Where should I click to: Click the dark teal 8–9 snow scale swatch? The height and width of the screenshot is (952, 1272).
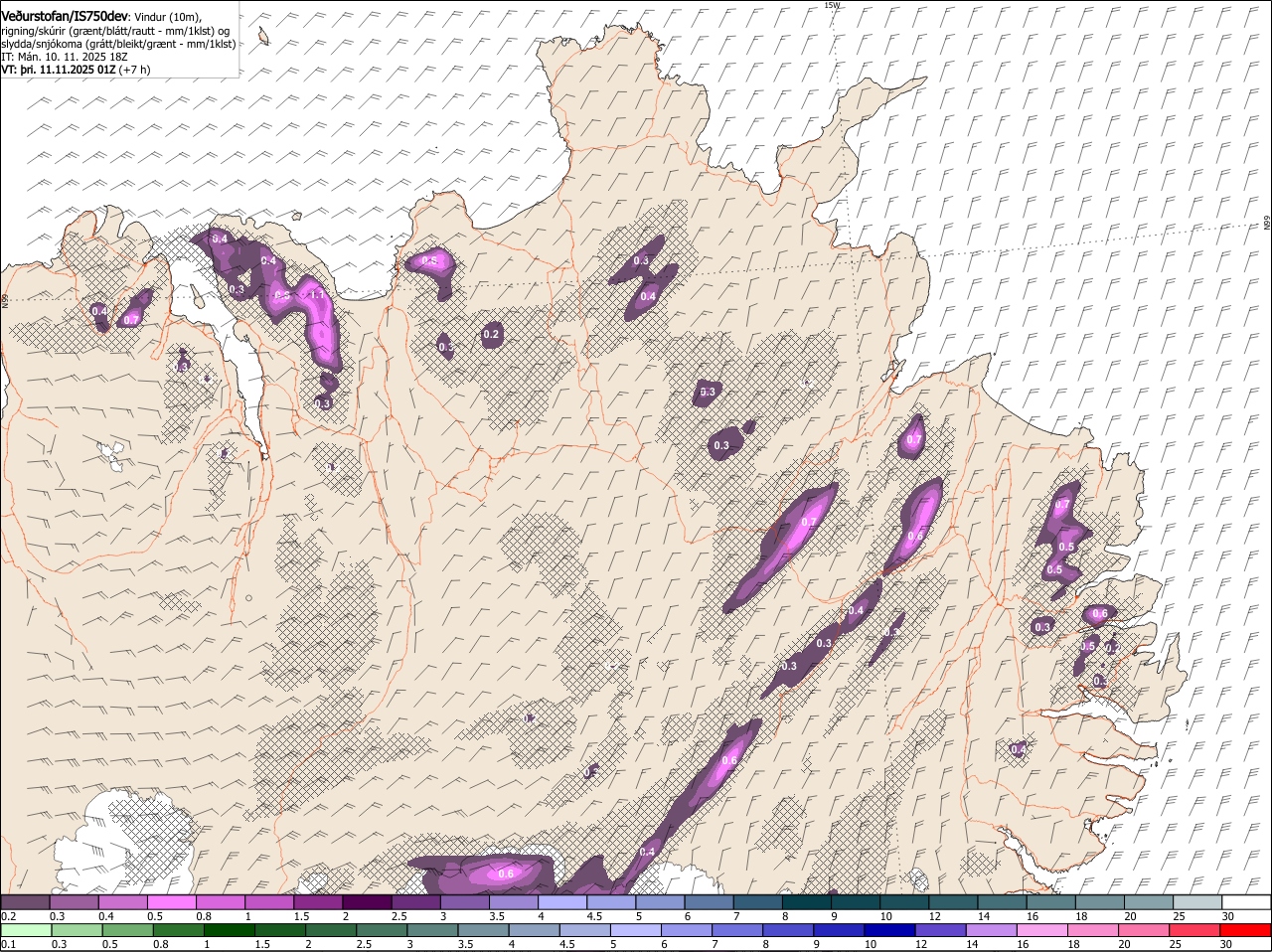[x=805, y=901]
